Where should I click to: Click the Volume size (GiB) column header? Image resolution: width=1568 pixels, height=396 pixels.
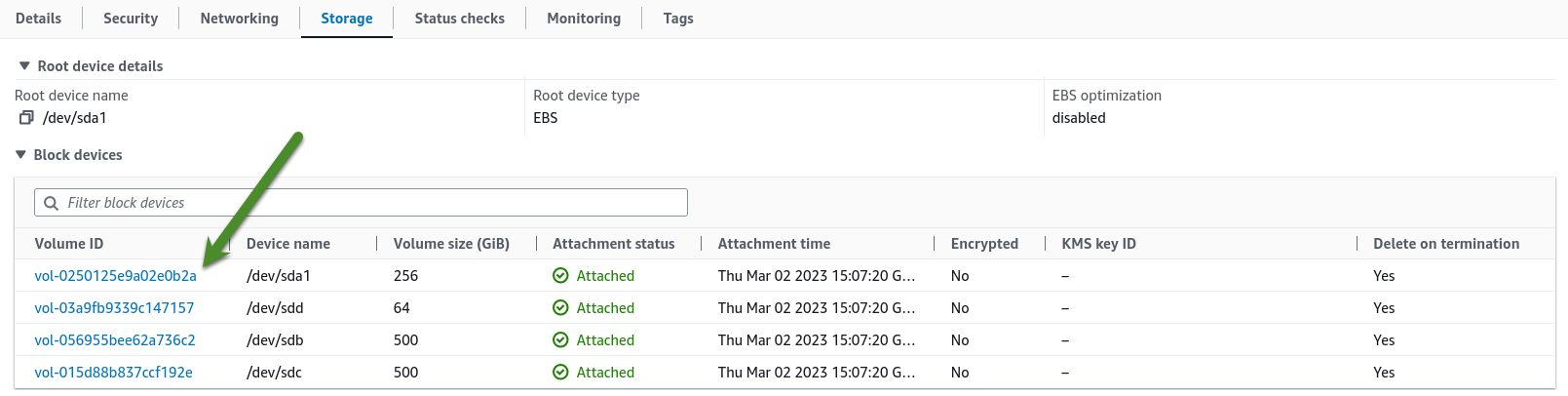451,244
